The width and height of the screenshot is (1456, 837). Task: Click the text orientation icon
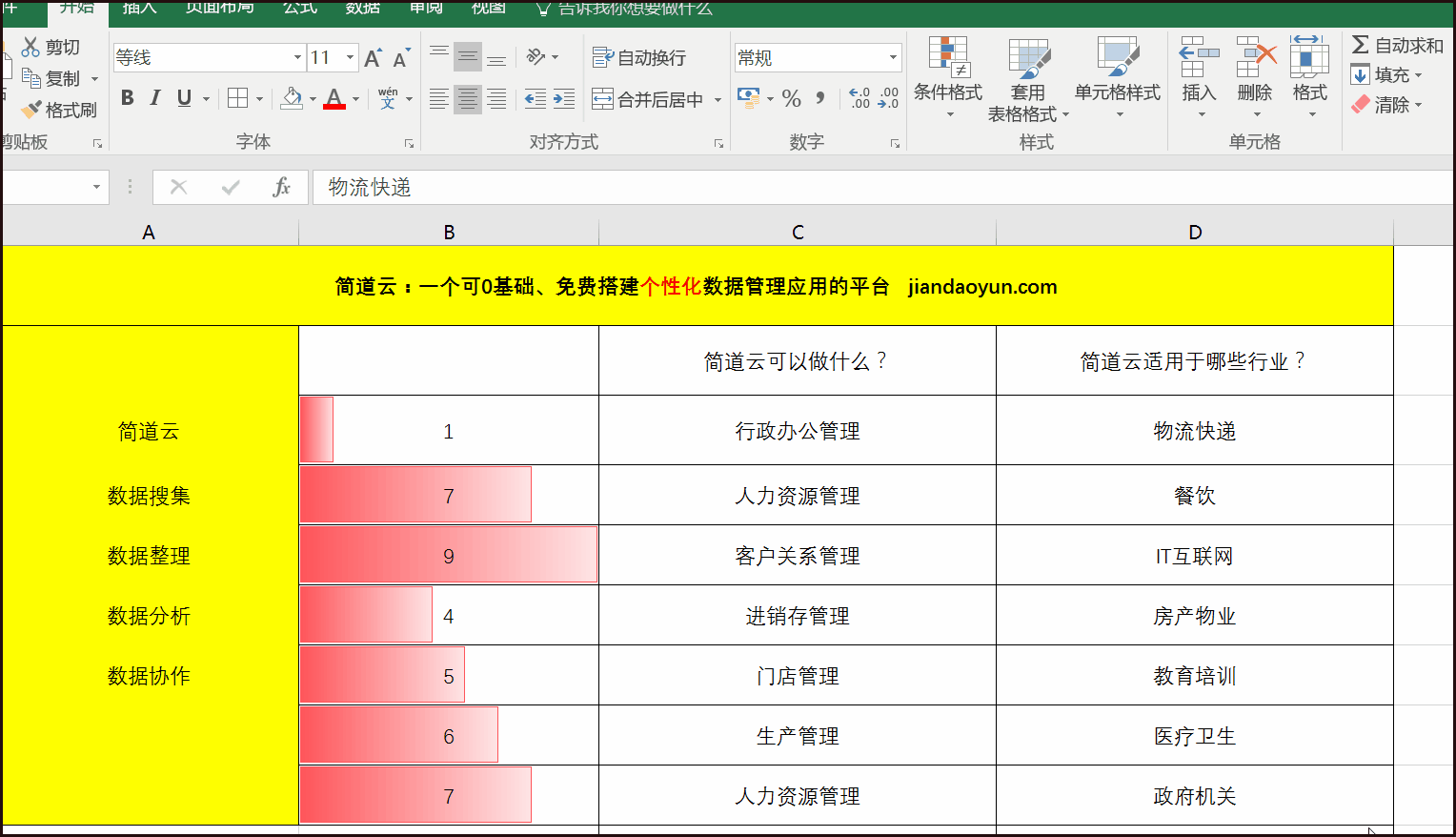[536, 57]
